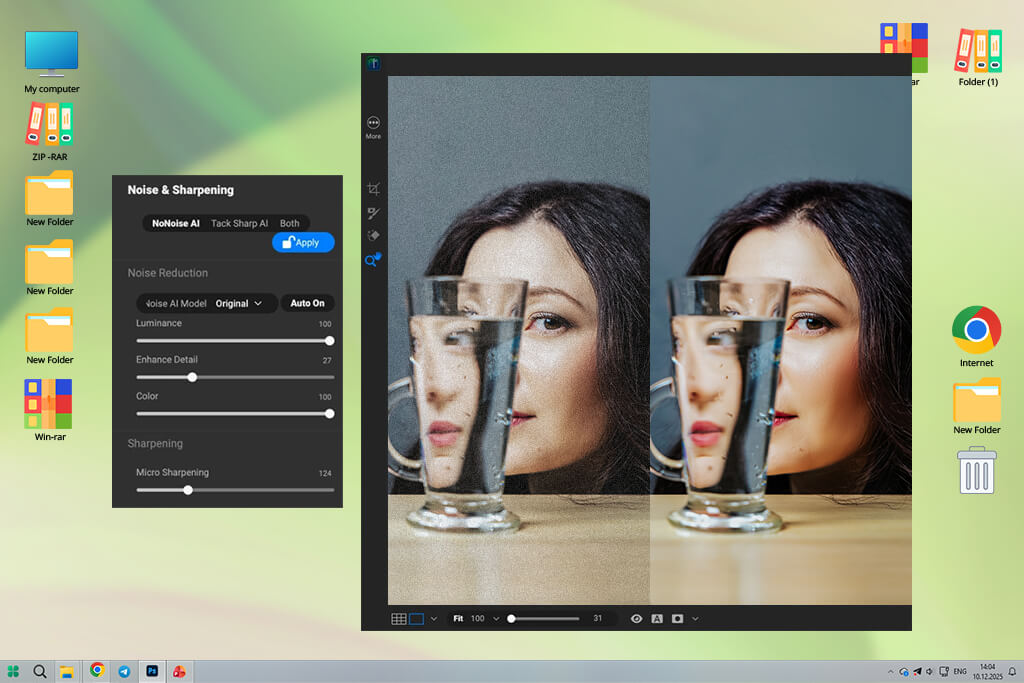Open the Recycle Bin on desktop
The image size is (1024, 683).
(x=976, y=470)
